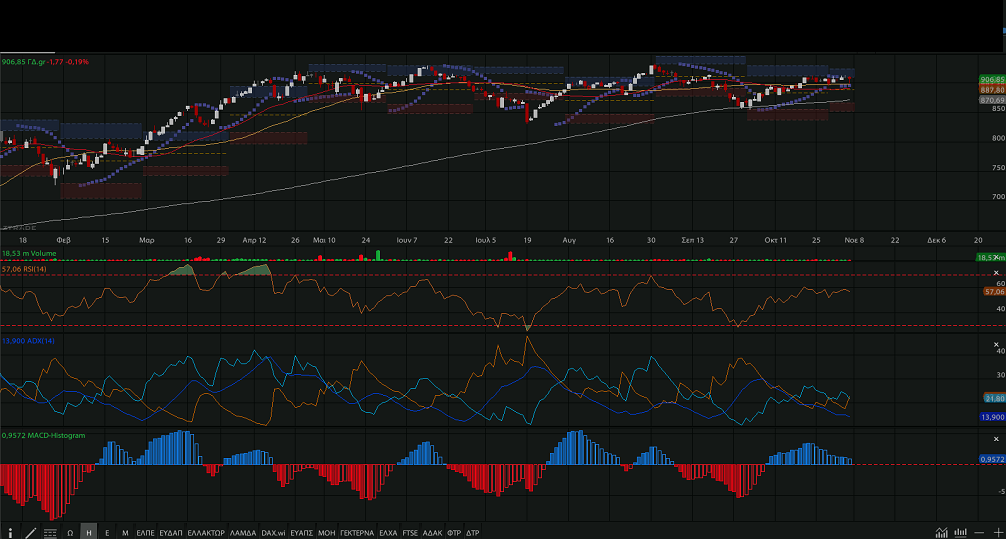The height and width of the screenshot is (539, 1006).
Task: Load the FTSE symbol chart
Action: coord(410,532)
